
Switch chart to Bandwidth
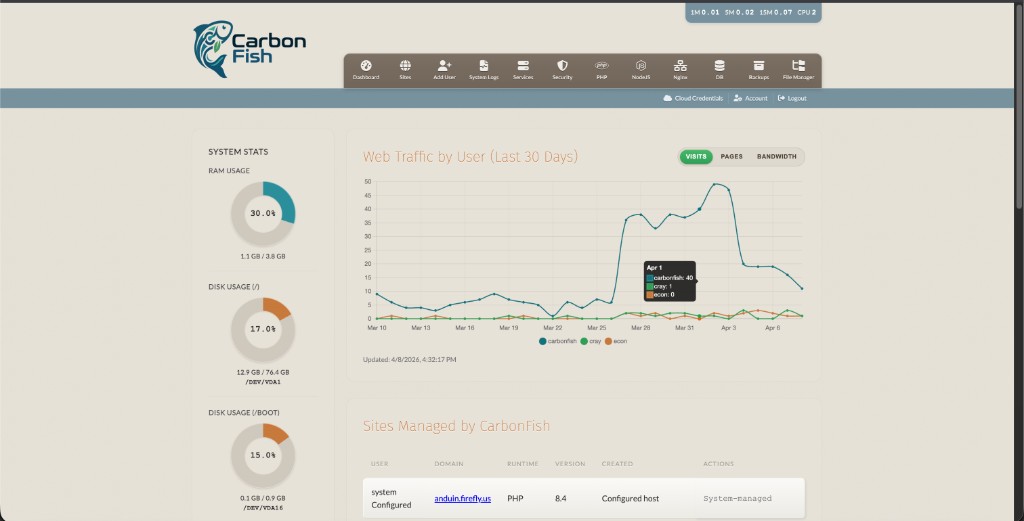776,157
